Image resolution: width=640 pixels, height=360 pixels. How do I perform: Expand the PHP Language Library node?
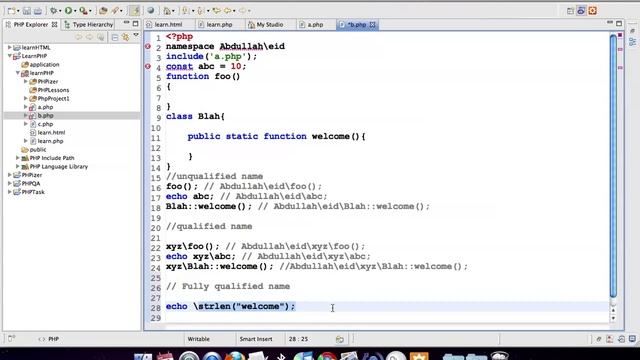18,166
